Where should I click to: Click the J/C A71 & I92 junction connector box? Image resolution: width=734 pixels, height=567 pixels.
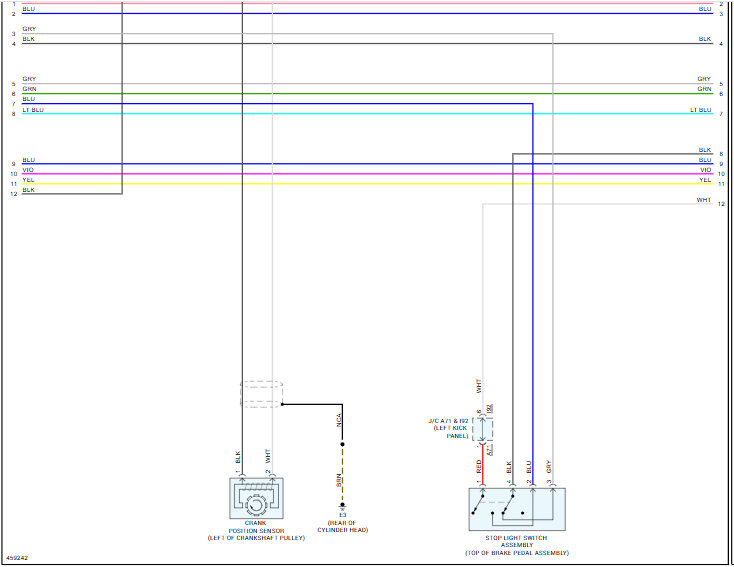[x=483, y=429]
